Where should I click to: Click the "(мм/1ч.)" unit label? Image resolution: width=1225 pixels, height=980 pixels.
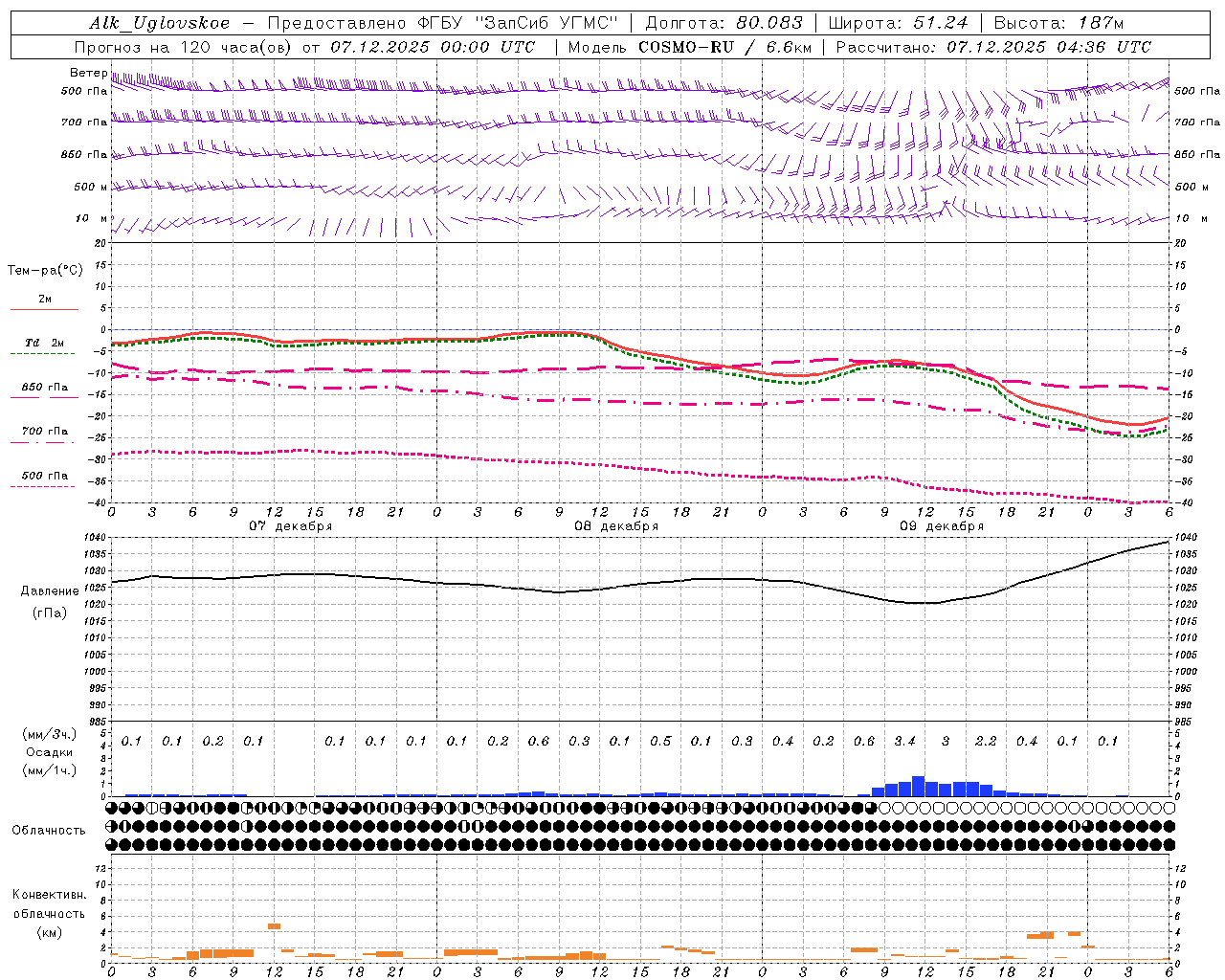[49, 770]
